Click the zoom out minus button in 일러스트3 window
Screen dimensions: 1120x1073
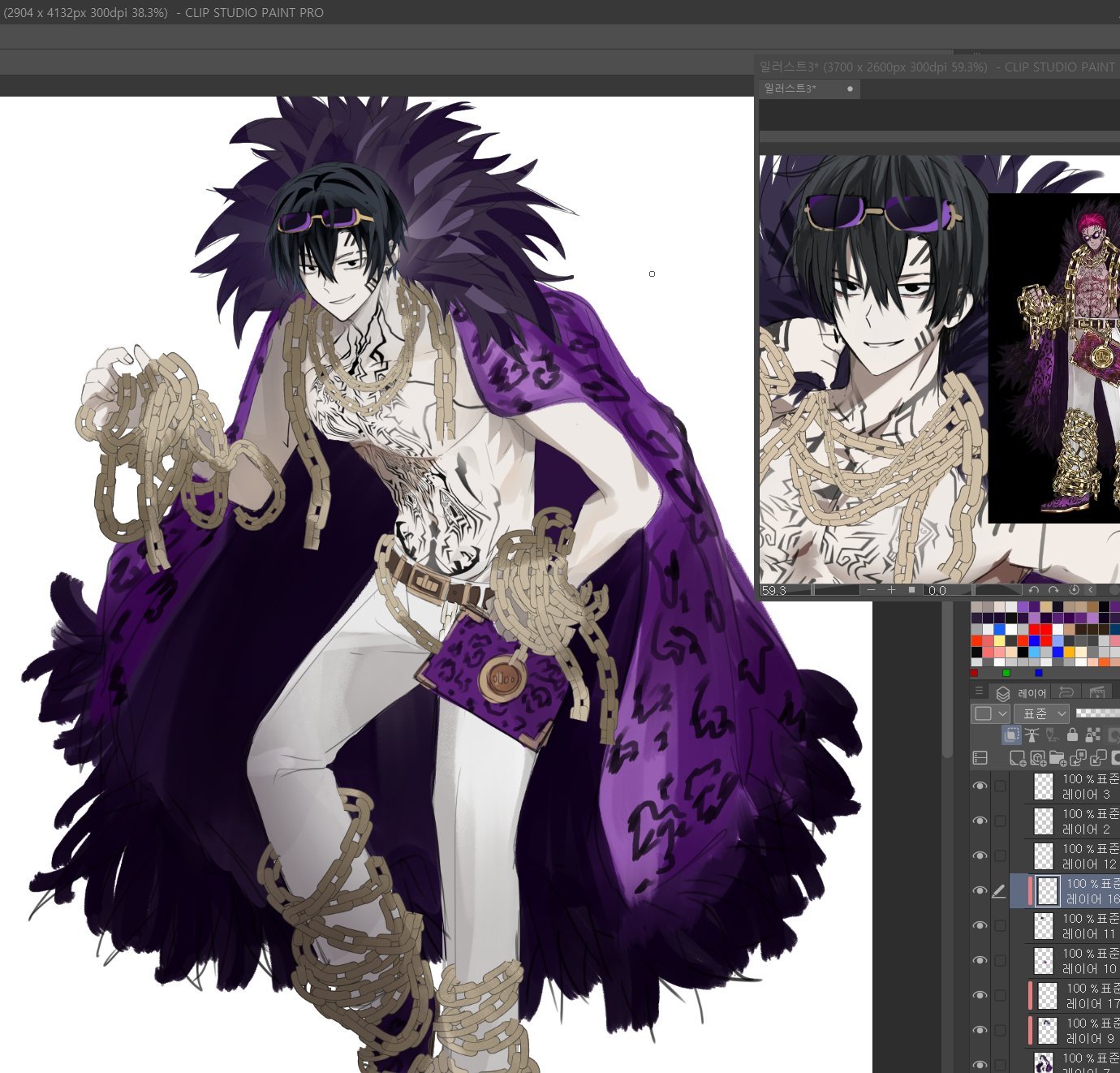(x=871, y=590)
